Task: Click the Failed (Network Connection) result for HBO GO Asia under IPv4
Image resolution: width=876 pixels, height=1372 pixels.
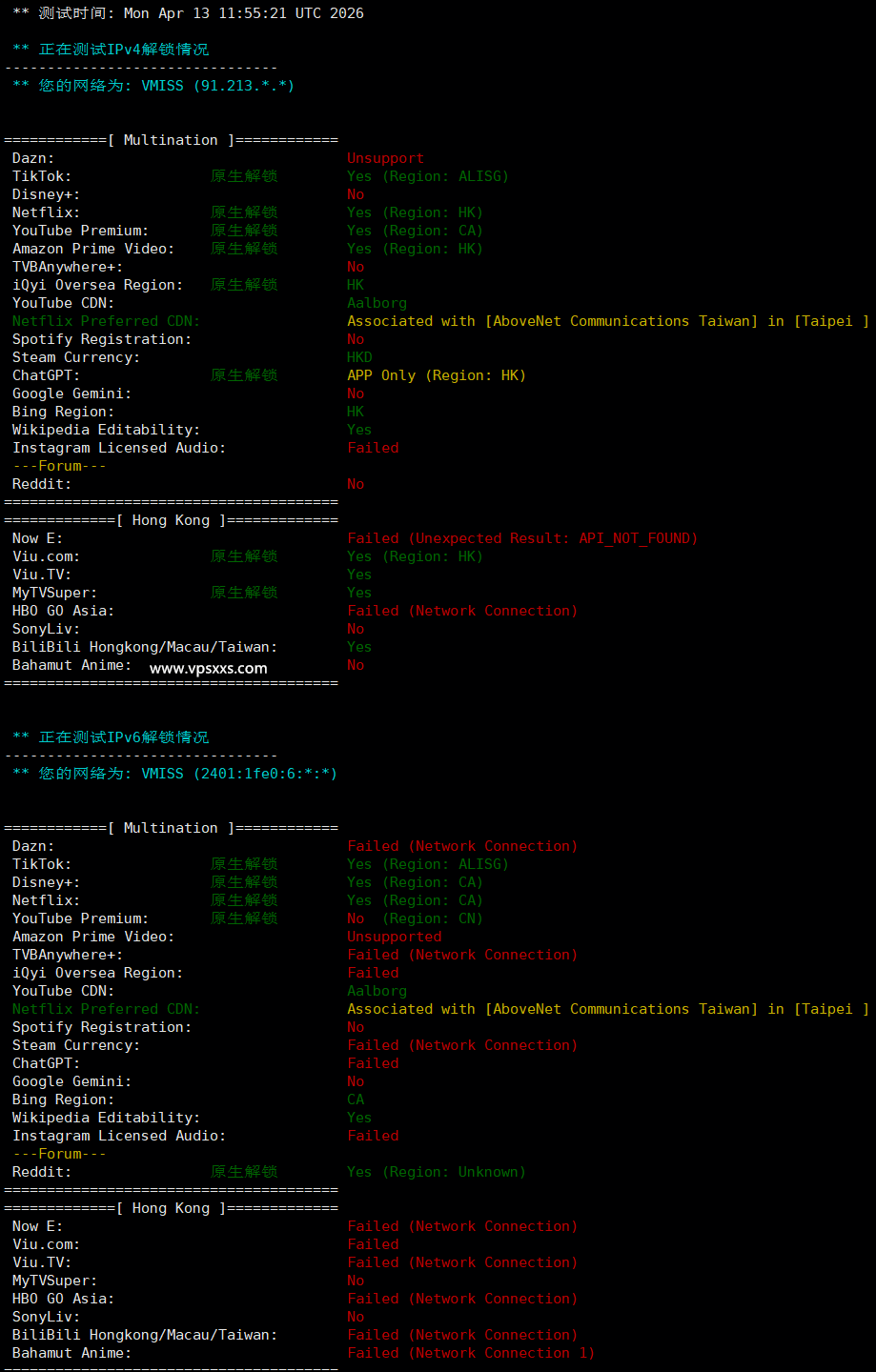Action: pyautogui.click(x=462, y=611)
